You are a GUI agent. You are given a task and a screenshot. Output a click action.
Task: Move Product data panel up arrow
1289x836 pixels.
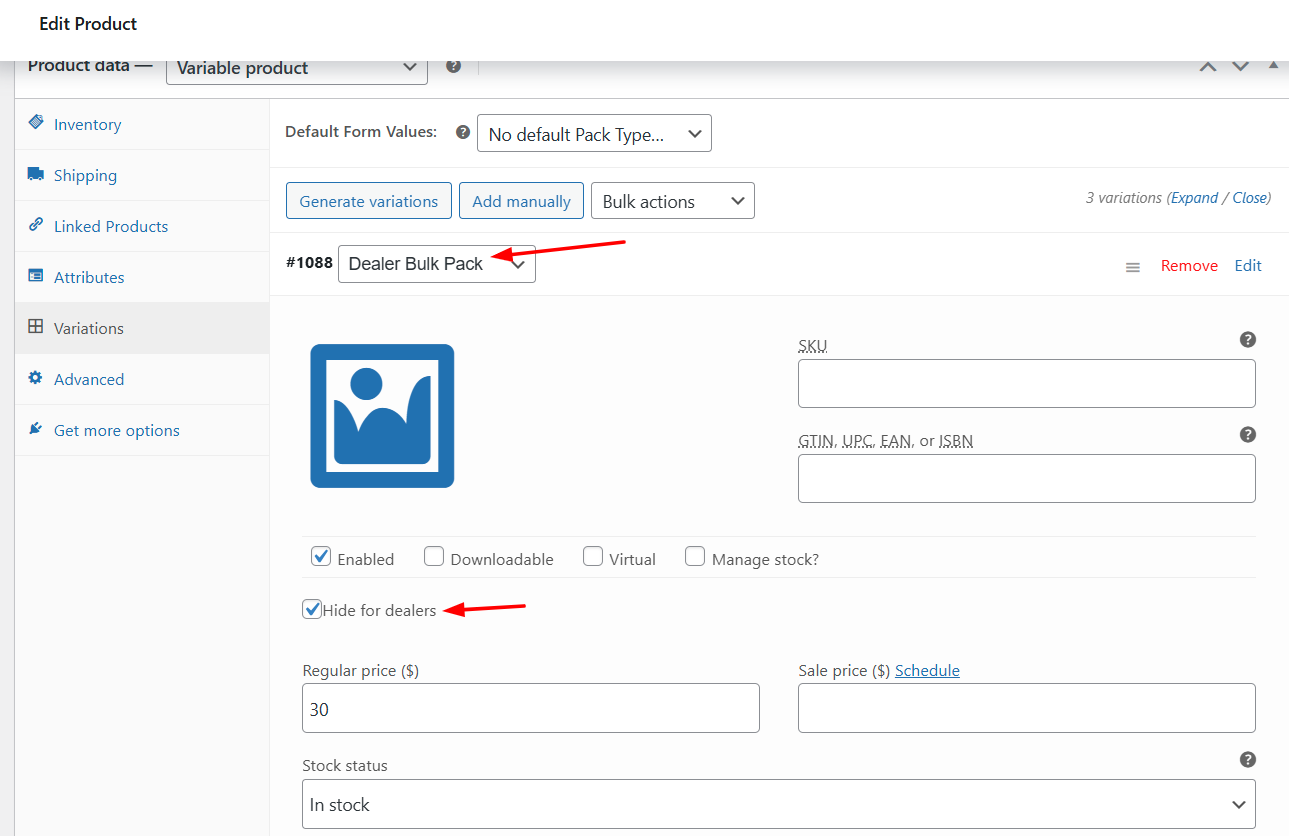coord(1208,66)
